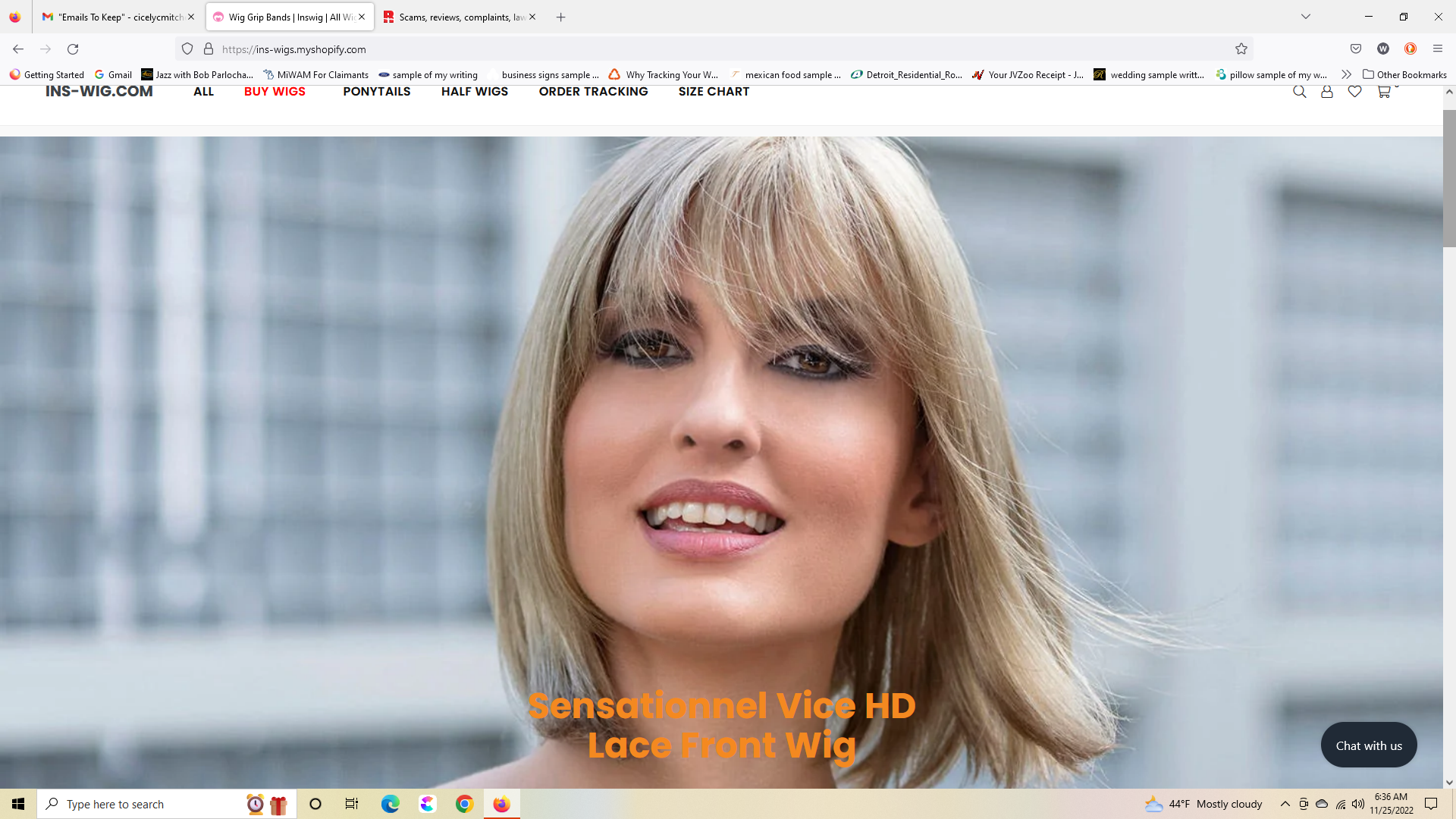Open the HALF WIGS menu item
This screenshot has height=819, width=1456.
pyautogui.click(x=475, y=92)
